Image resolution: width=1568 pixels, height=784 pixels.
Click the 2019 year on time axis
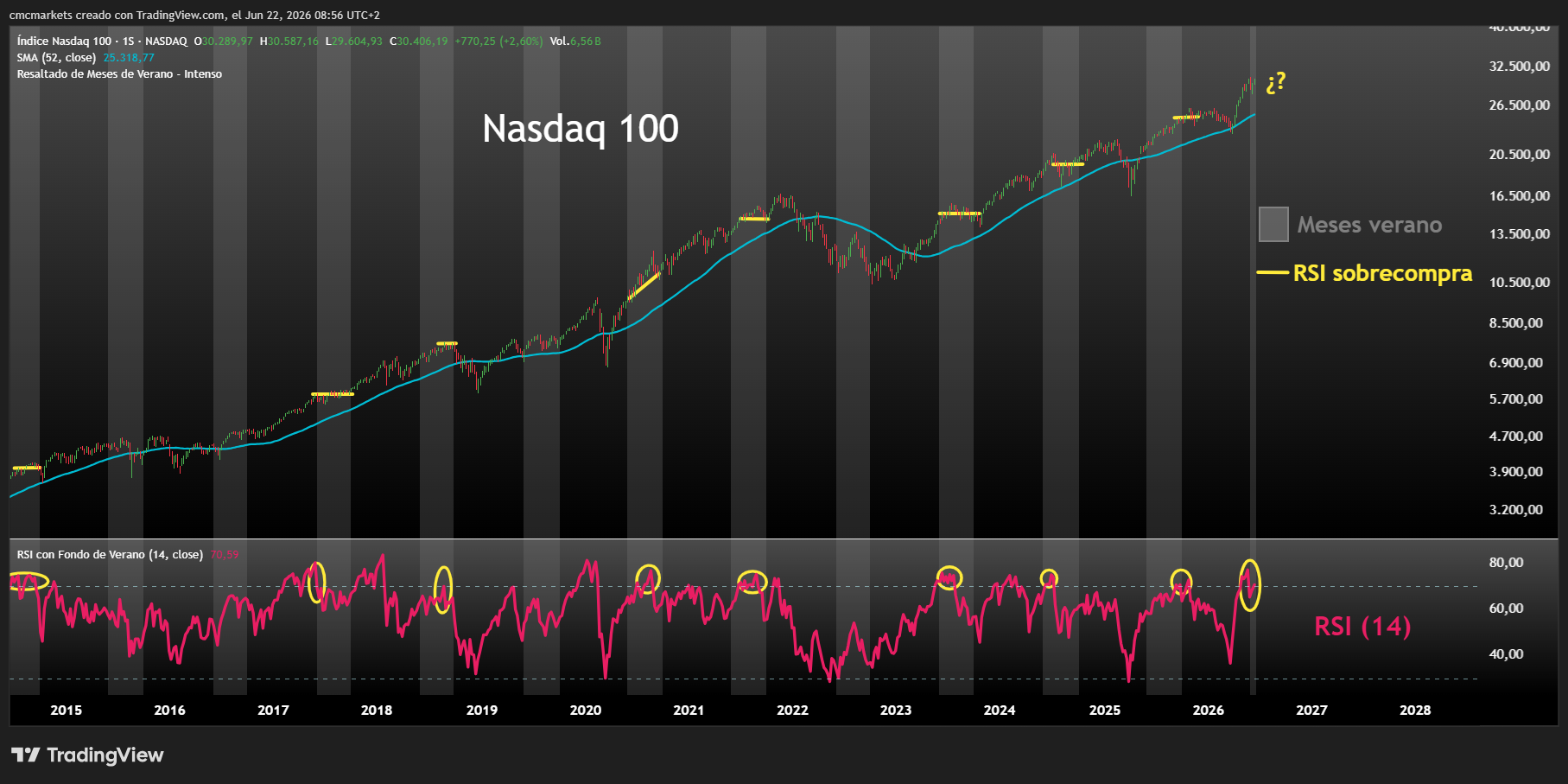pyautogui.click(x=482, y=710)
